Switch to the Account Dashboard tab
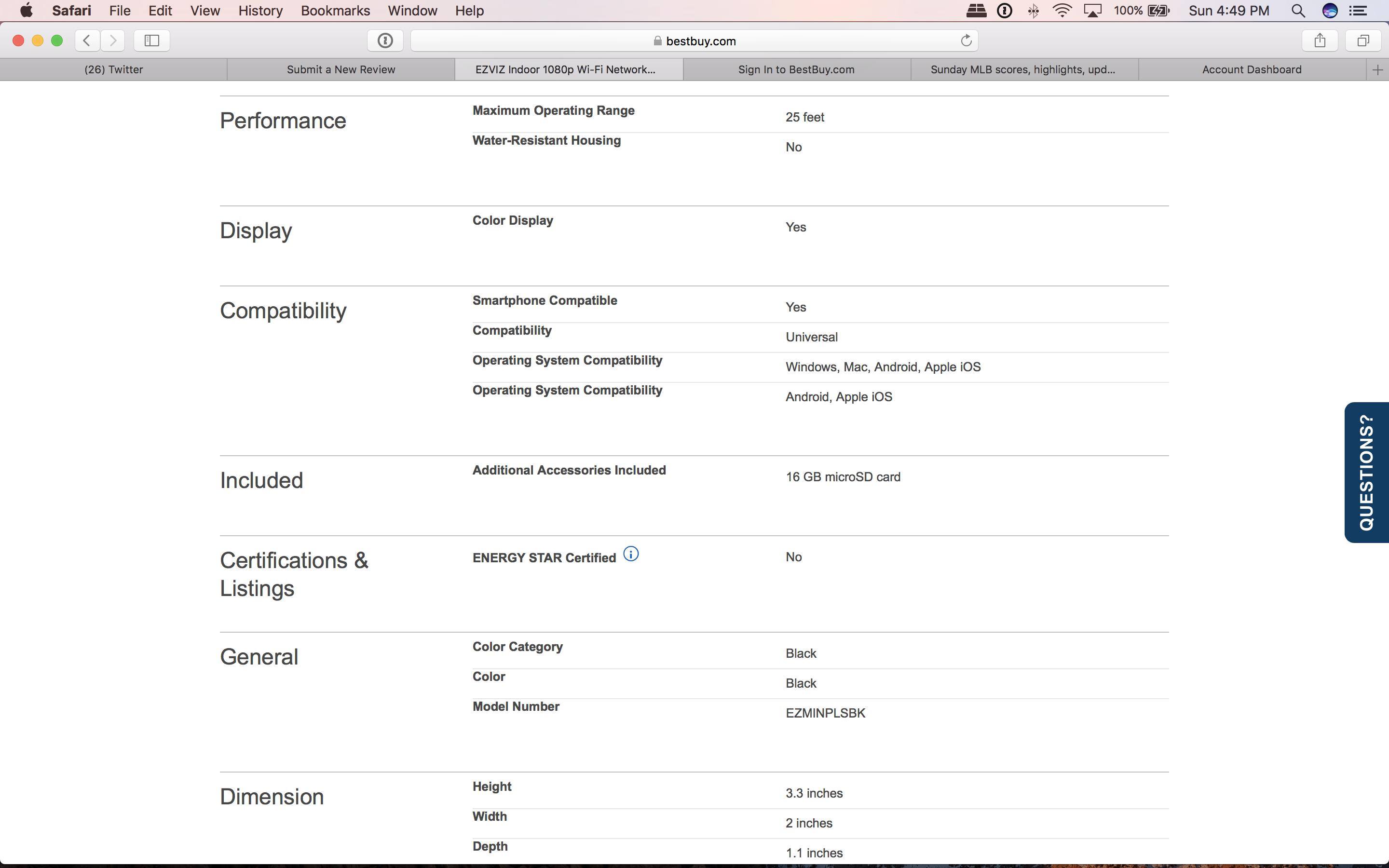The height and width of the screenshot is (868, 1389). pos(1252,69)
